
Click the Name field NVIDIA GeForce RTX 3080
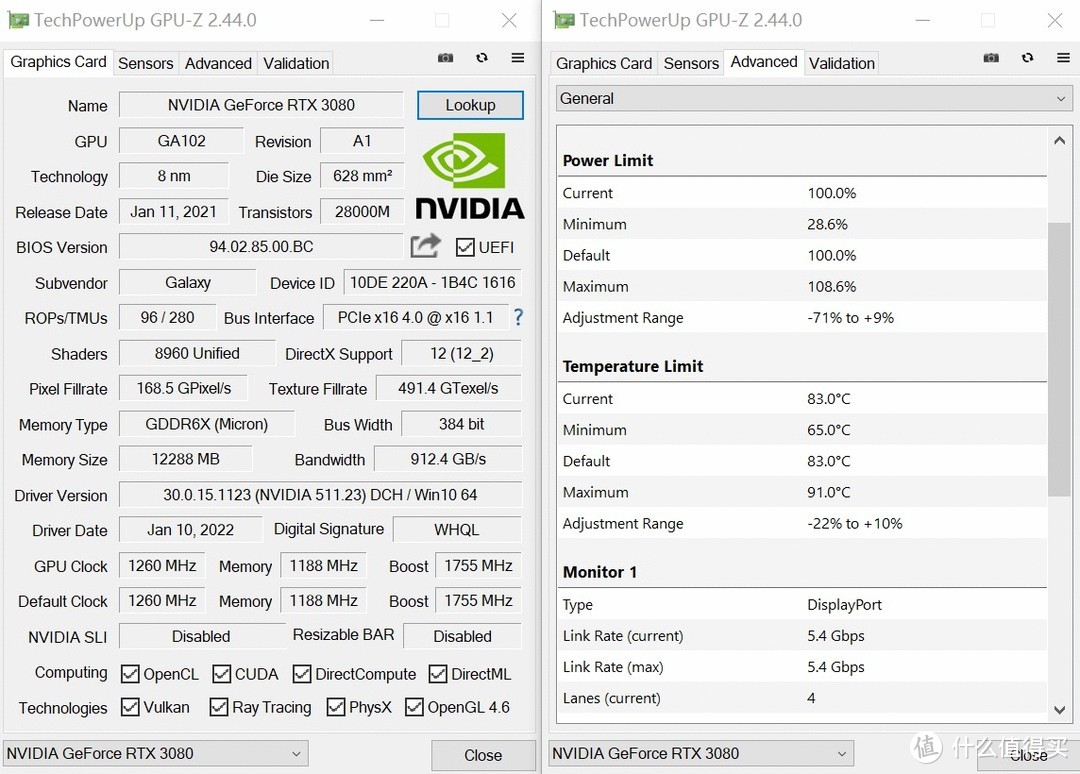pyautogui.click(x=261, y=105)
